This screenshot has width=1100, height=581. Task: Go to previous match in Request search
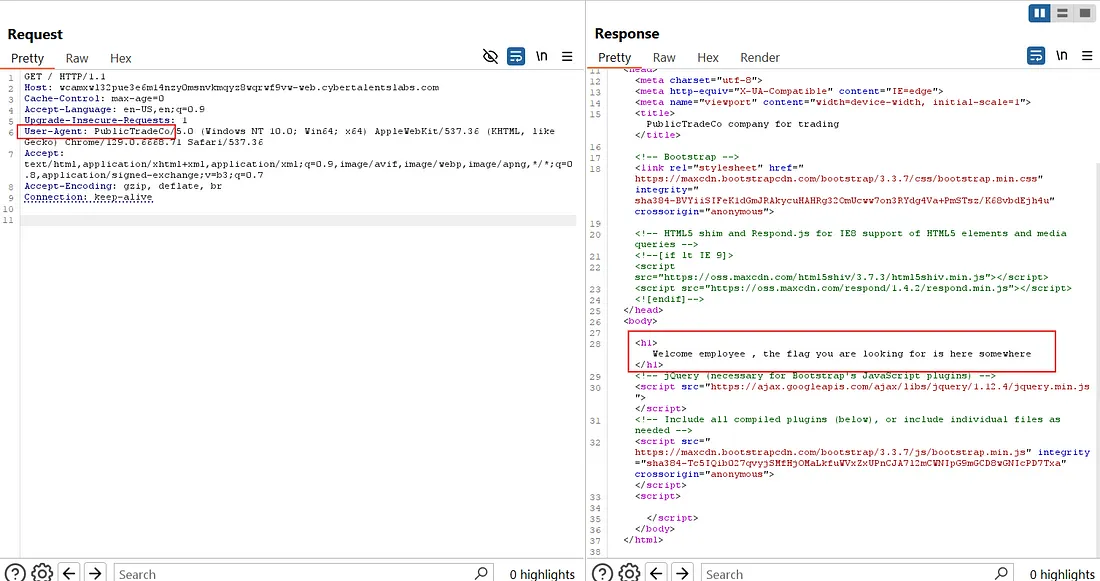[69, 573]
